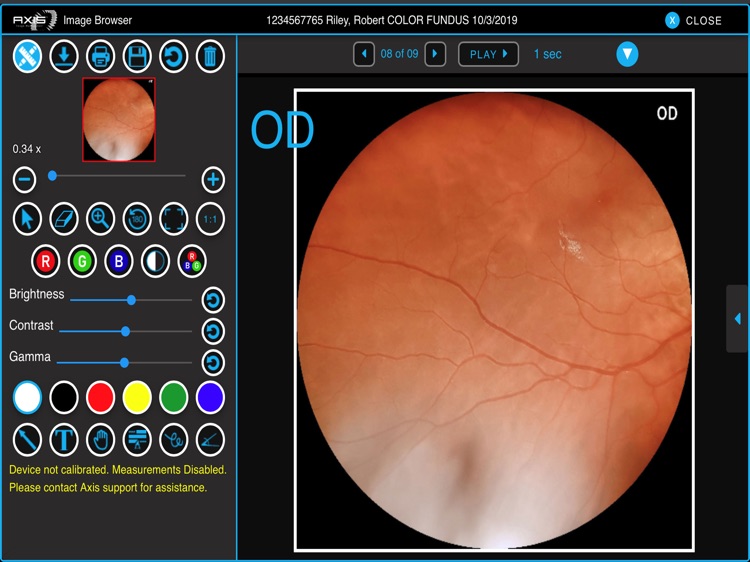750x562 pixels.
Task: Adjust the Gamma slider handle
Action: tap(124, 363)
